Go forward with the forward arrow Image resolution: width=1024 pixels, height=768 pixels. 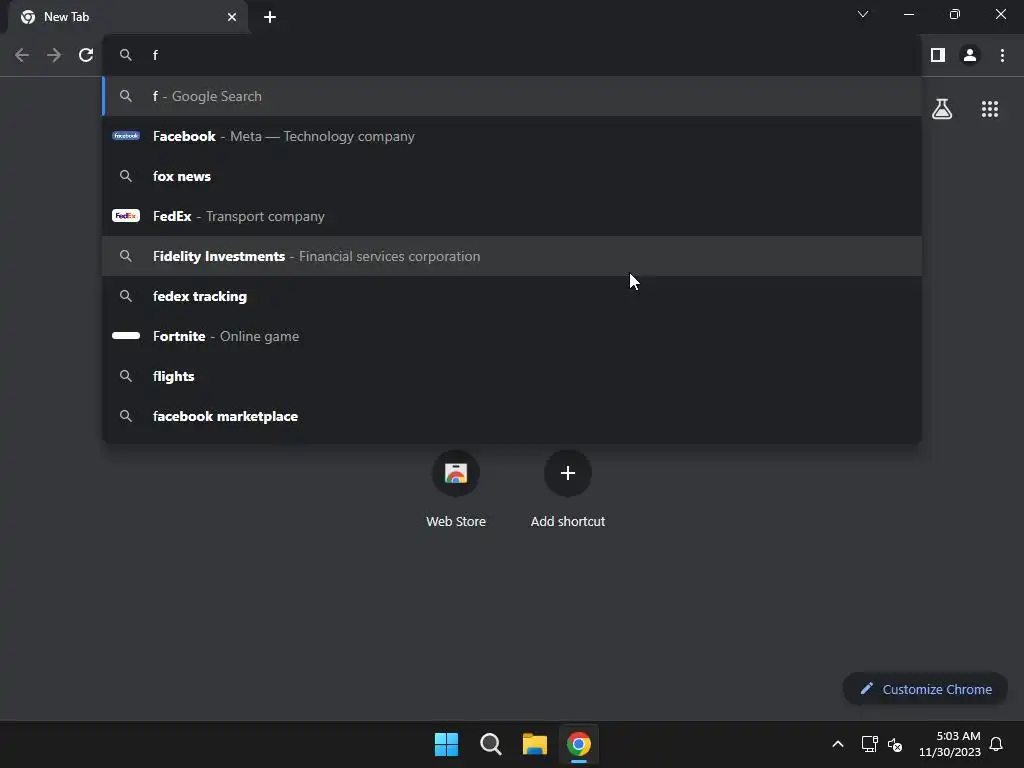point(54,56)
